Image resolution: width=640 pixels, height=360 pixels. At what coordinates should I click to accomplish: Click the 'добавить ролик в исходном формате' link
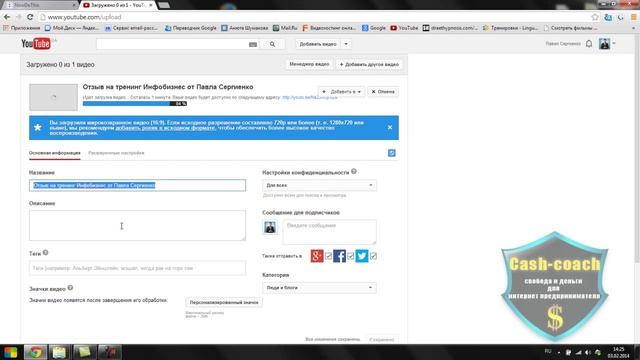[165, 128]
